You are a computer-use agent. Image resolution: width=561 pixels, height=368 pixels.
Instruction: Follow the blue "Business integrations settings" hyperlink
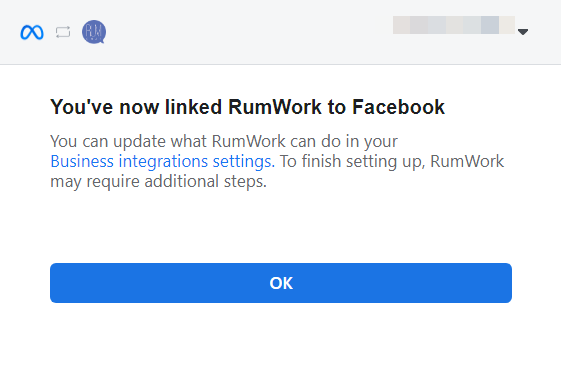coord(162,161)
